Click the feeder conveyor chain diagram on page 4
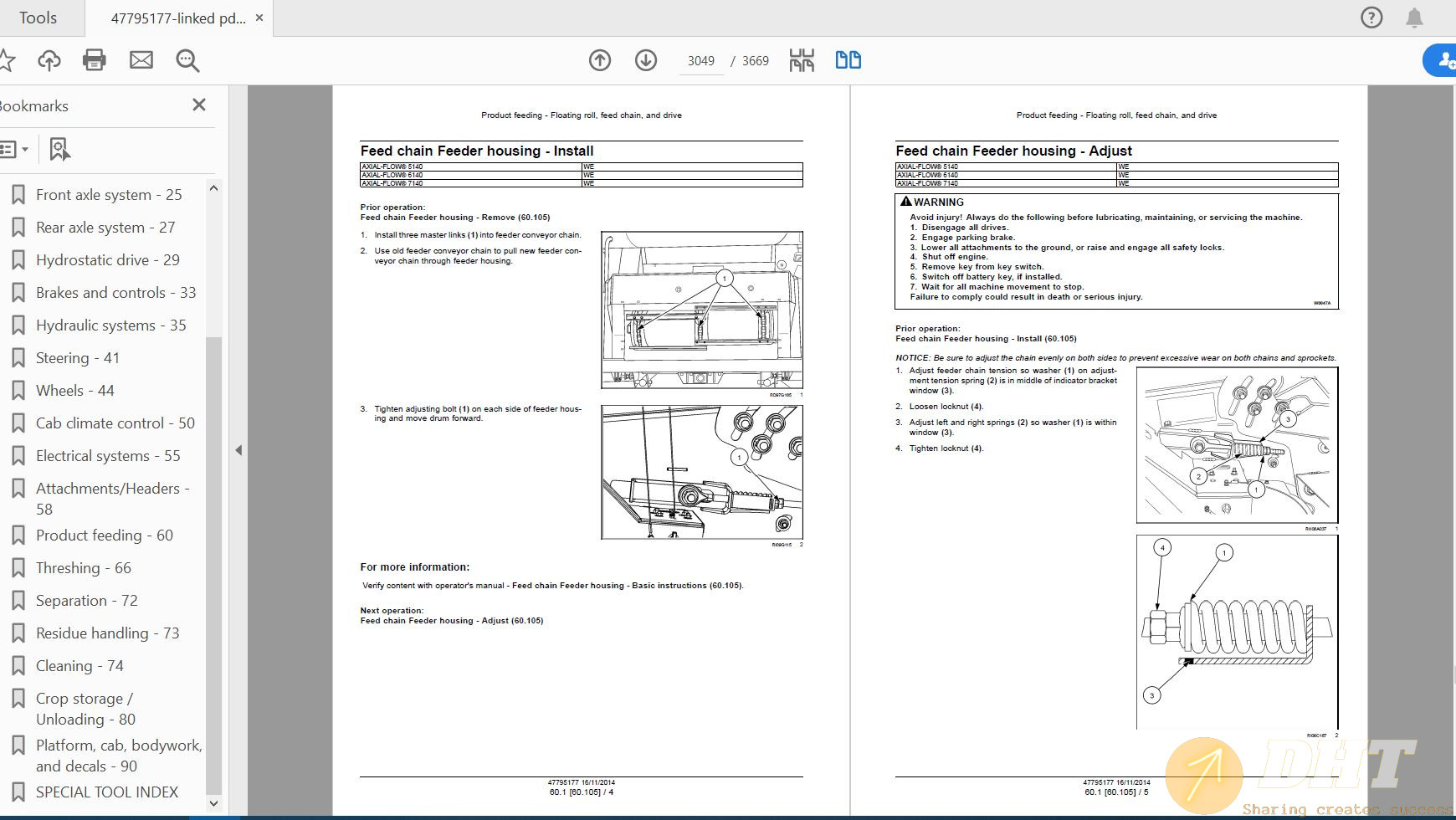This screenshot has height=820, width=1456. coord(702,310)
